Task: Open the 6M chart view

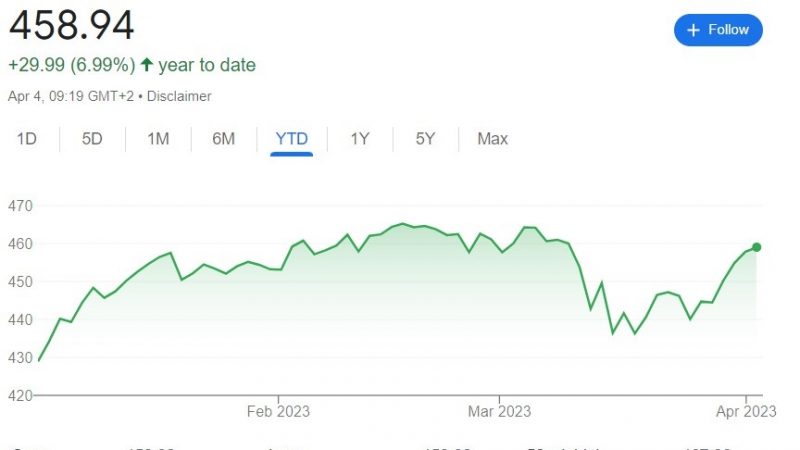Action: point(223,139)
